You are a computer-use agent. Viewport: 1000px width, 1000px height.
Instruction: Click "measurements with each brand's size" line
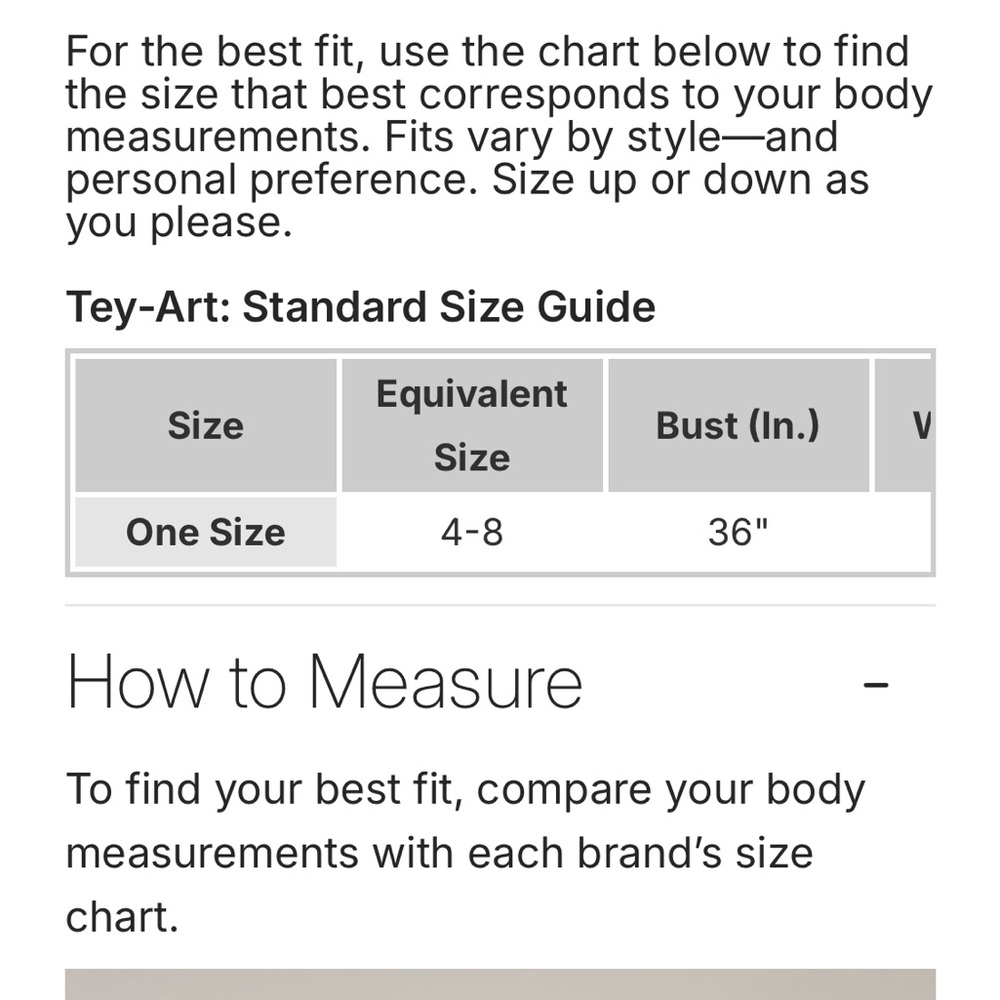tap(439, 853)
